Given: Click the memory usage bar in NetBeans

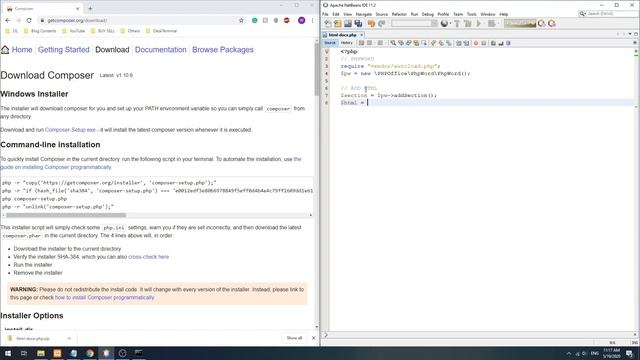Looking at the screenshot, I should pos(520,24).
